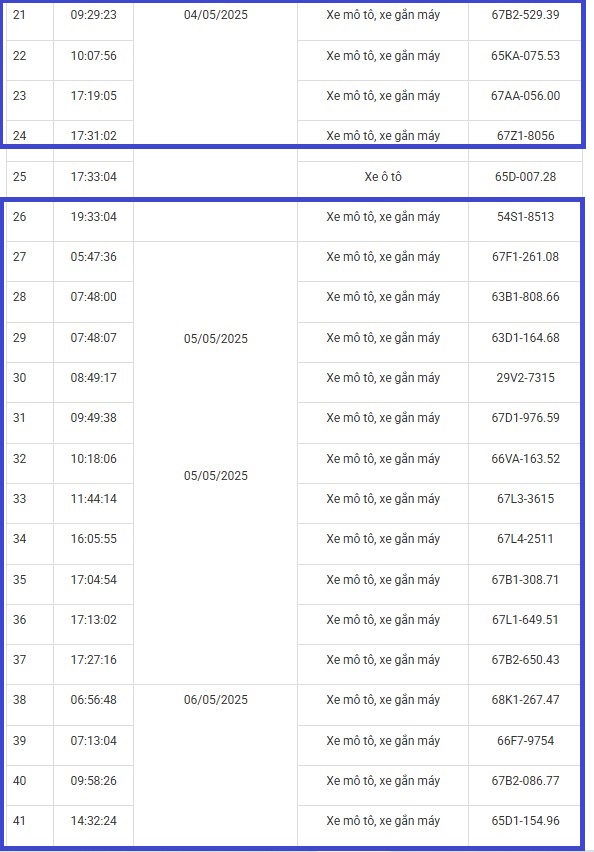
Task: Select plate 29V2-7315 in row 30
Action: tap(525, 378)
